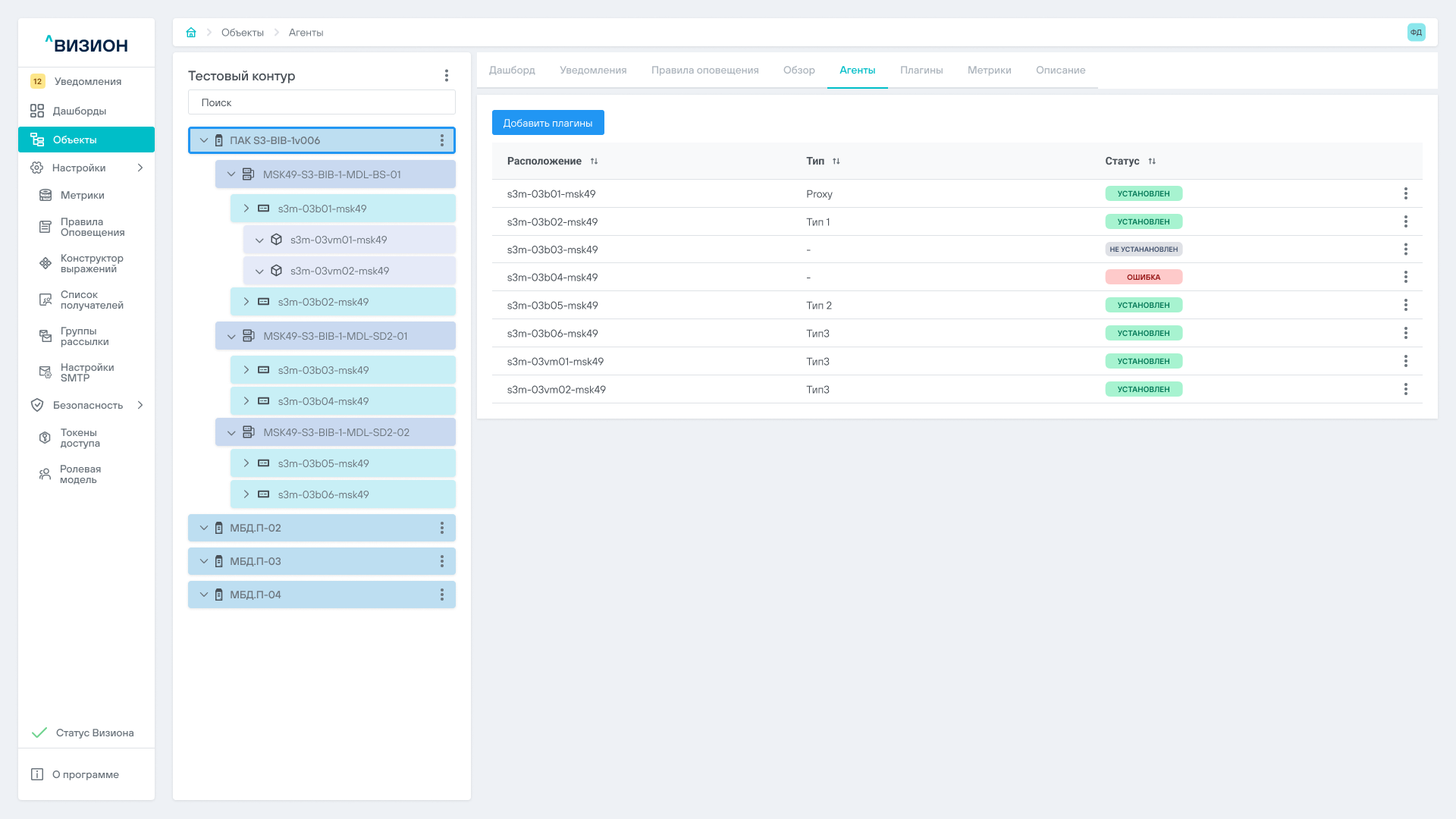
Task: Expand the Безопасность sidebar section arrow
Action: 140,405
